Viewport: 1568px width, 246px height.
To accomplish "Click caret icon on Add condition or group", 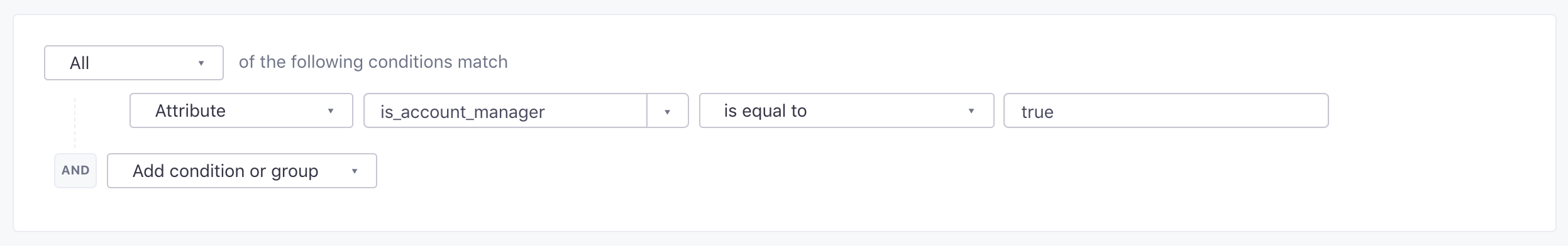I will pyautogui.click(x=355, y=171).
